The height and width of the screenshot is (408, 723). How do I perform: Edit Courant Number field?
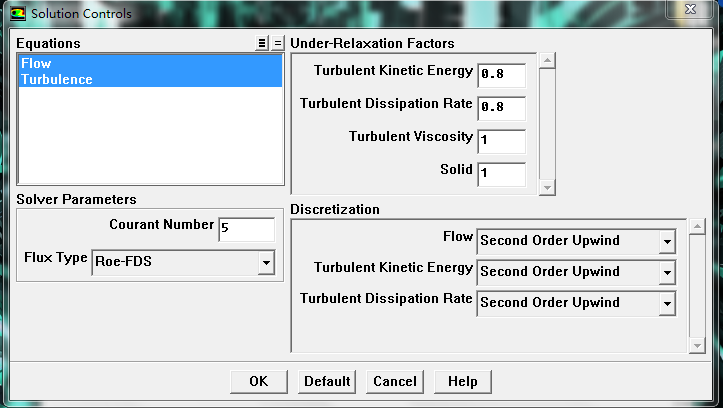click(247, 229)
